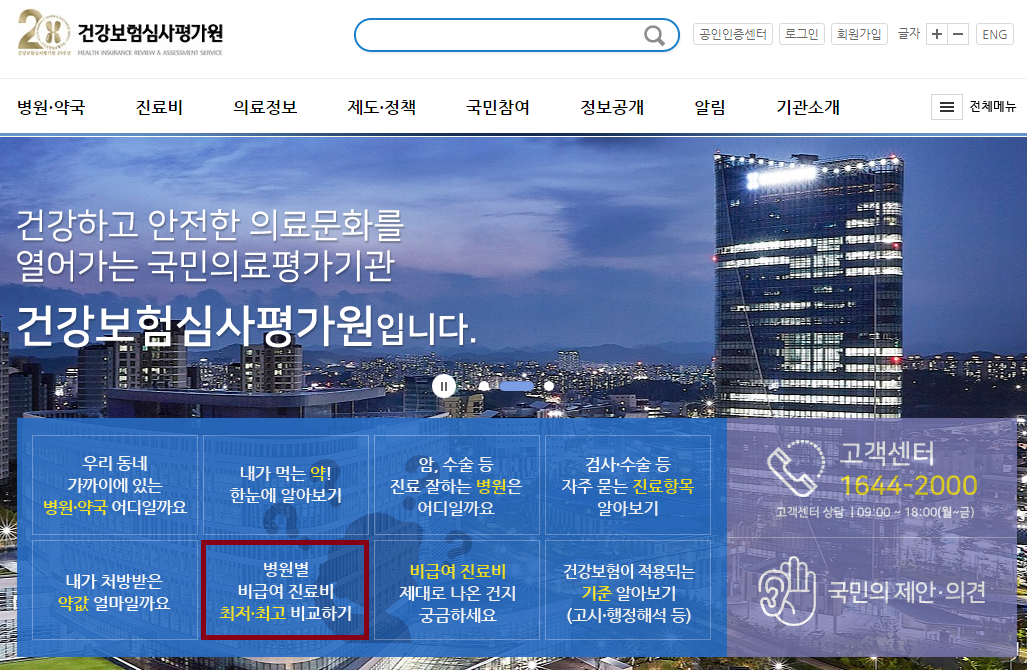This screenshot has height=670, width=1027.
Task: Open the 병원·약국 menu
Action: [51, 107]
